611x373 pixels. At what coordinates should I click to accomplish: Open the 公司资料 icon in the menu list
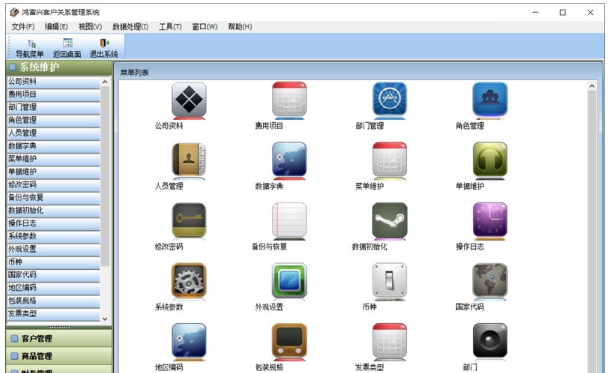coord(189,99)
